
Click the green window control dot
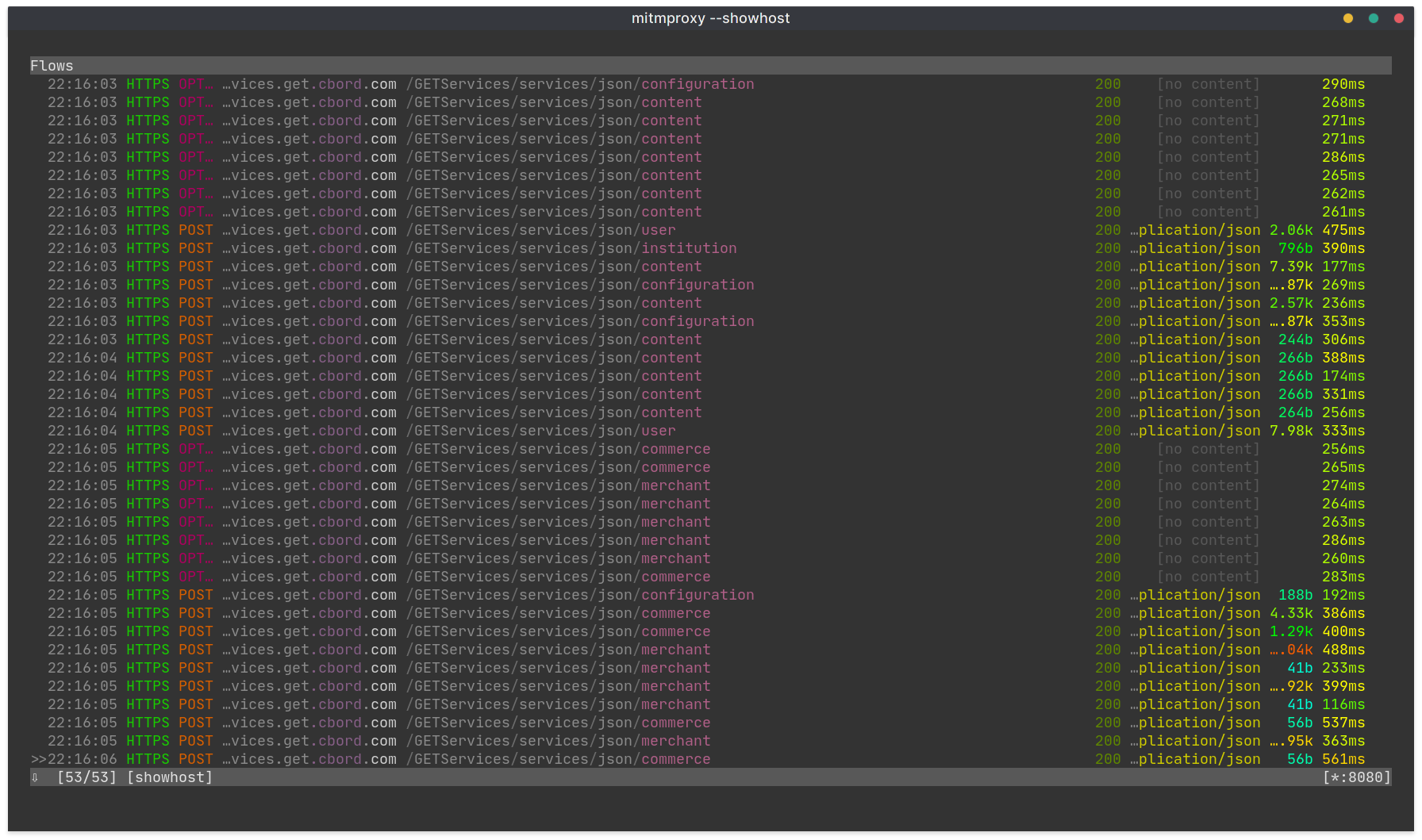(1373, 17)
